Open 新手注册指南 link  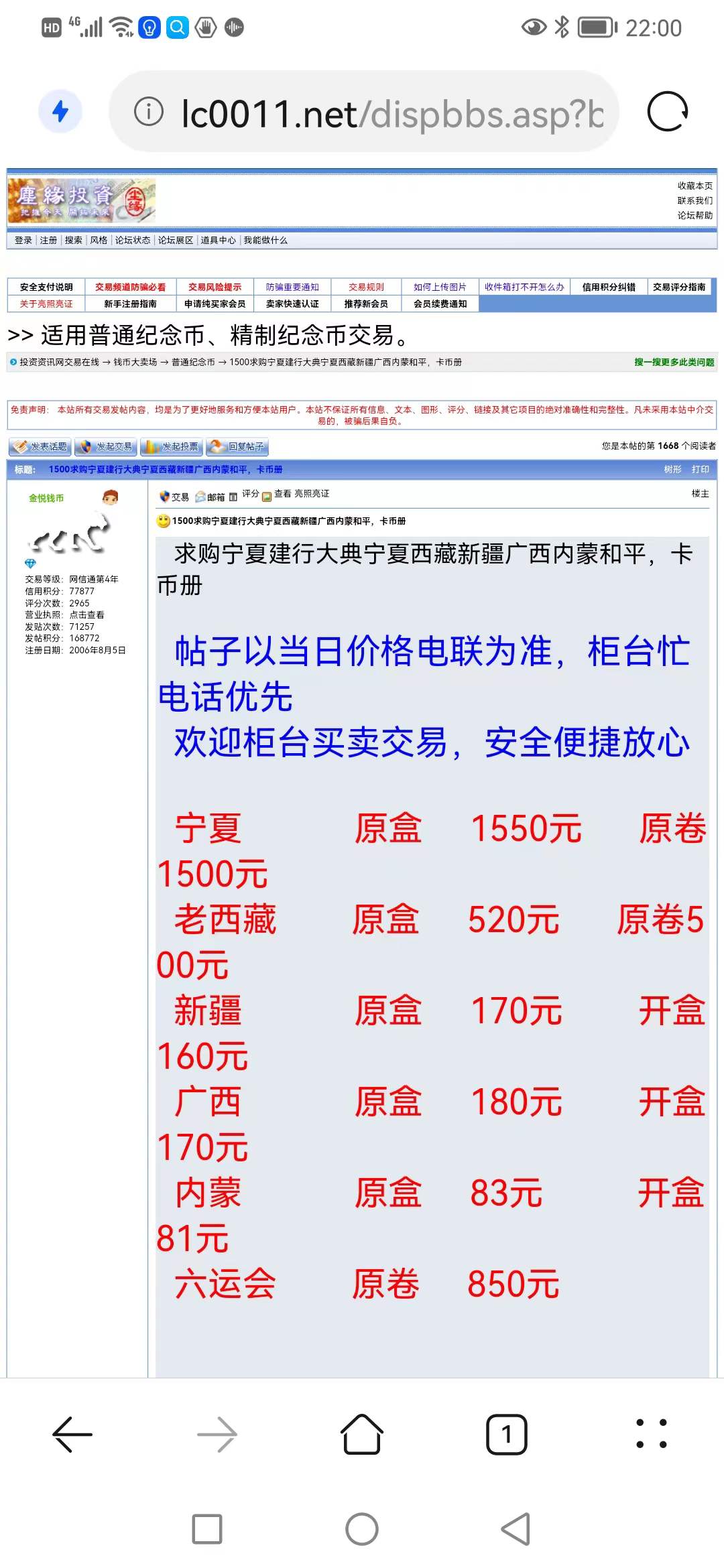click(130, 304)
